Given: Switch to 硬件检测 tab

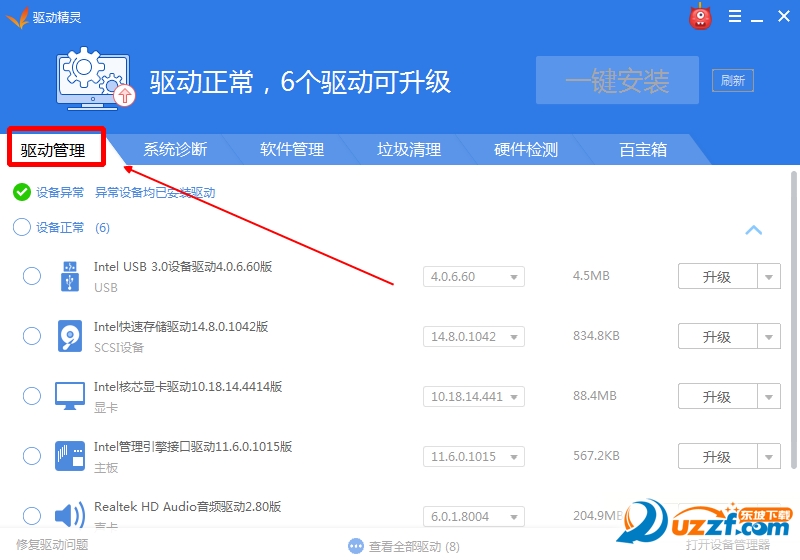Looking at the screenshot, I should (x=526, y=149).
